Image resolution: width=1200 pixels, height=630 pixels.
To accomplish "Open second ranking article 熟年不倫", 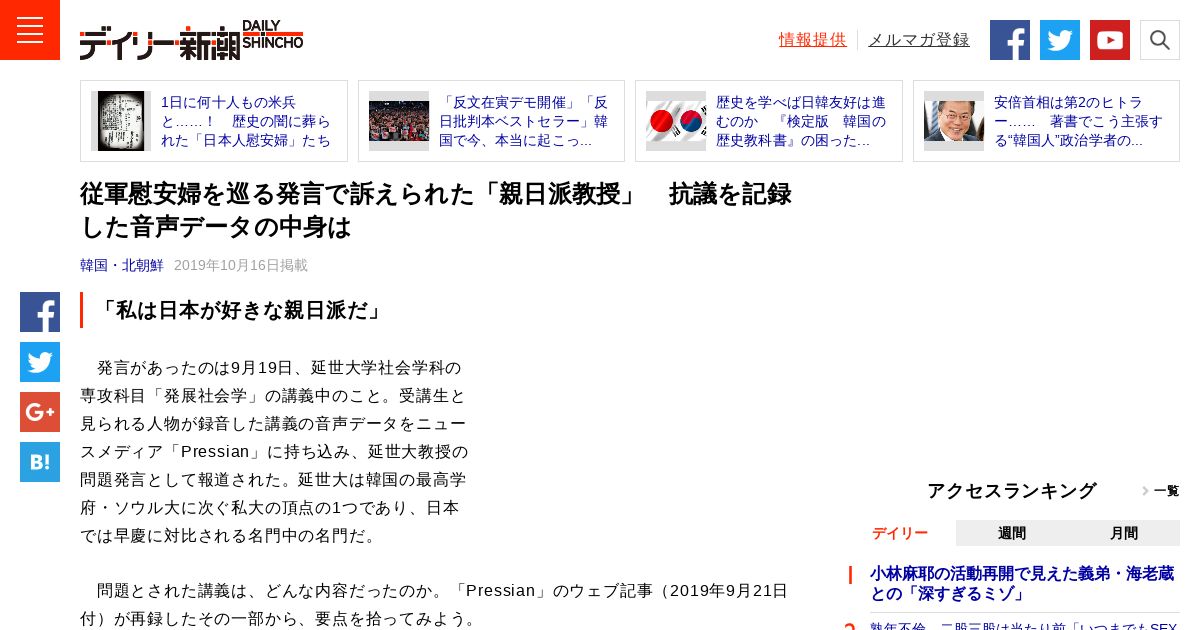I will (1023, 626).
